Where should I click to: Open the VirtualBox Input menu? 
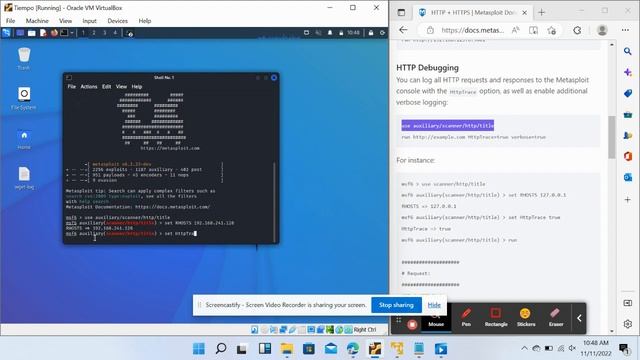click(89, 21)
